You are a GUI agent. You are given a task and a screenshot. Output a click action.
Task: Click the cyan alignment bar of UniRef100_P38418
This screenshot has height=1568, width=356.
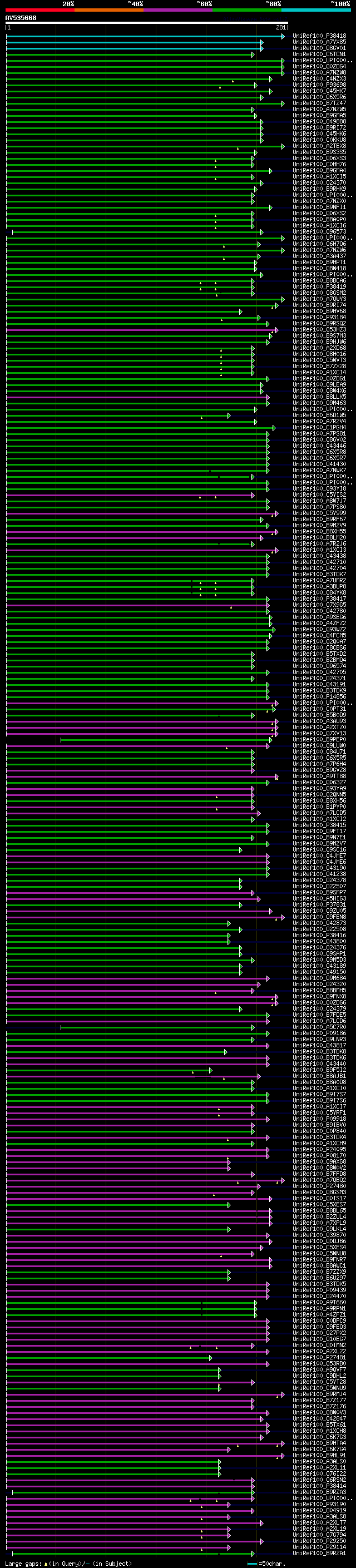pos(145,36)
